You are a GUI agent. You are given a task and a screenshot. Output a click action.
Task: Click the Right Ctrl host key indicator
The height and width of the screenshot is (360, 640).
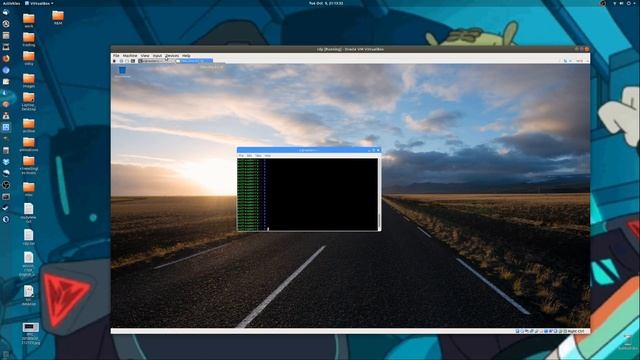pos(576,331)
